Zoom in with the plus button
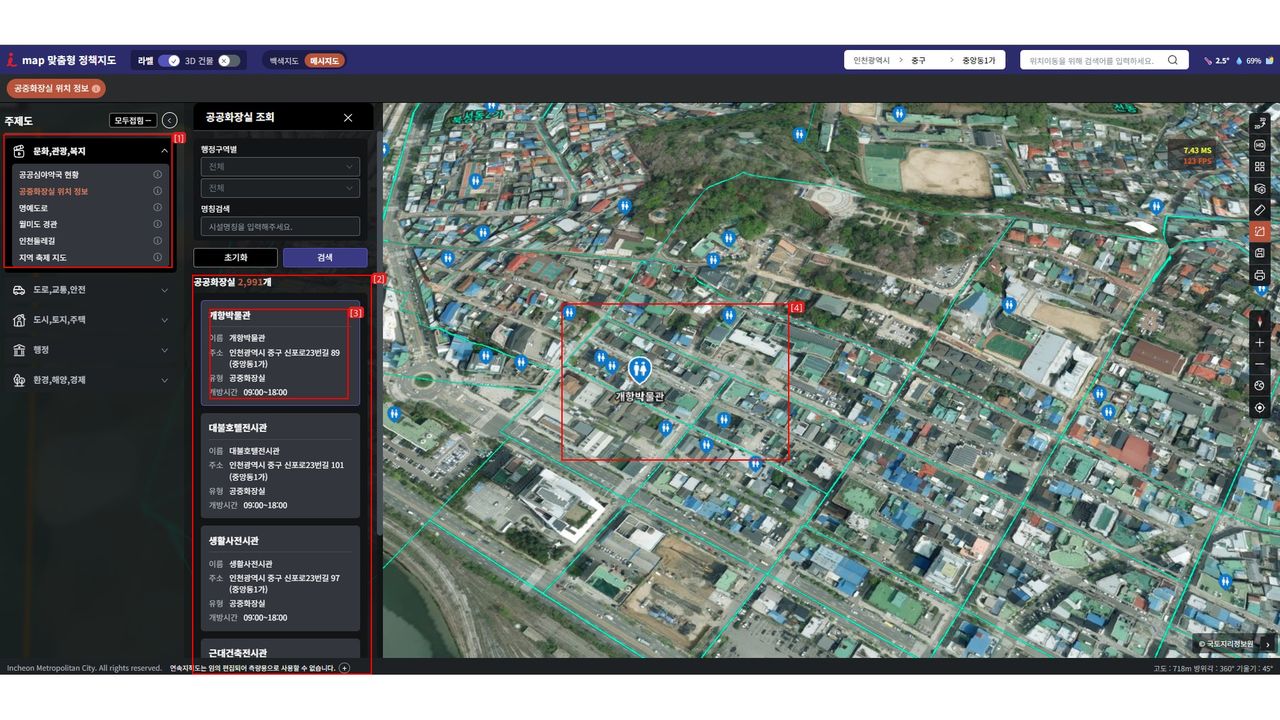 click(x=1259, y=343)
